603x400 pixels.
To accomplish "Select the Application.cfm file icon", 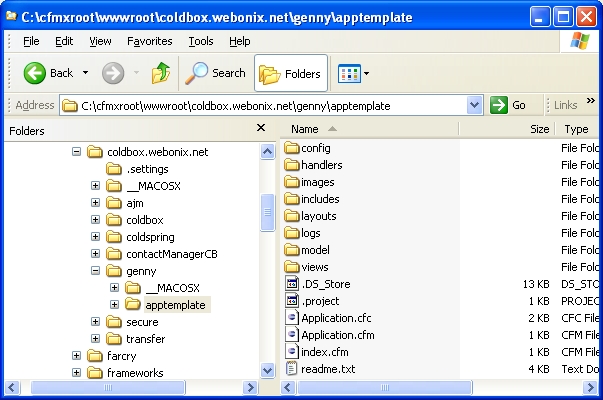I will (292, 335).
